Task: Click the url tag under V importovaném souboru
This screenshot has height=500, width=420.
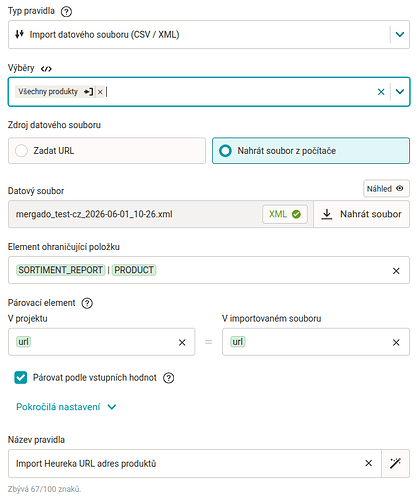Action: [238, 342]
